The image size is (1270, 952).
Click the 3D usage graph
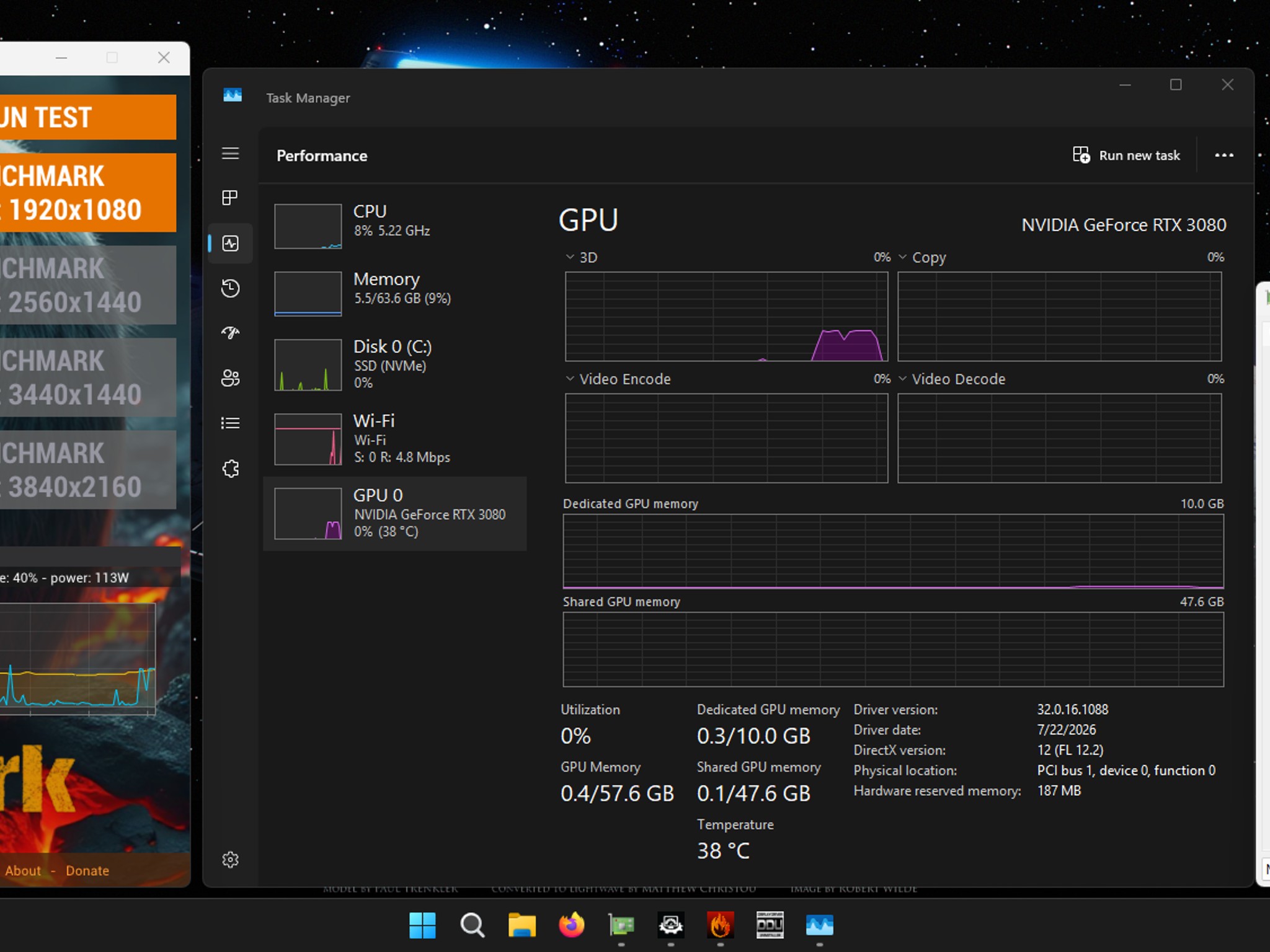coord(726,316)
